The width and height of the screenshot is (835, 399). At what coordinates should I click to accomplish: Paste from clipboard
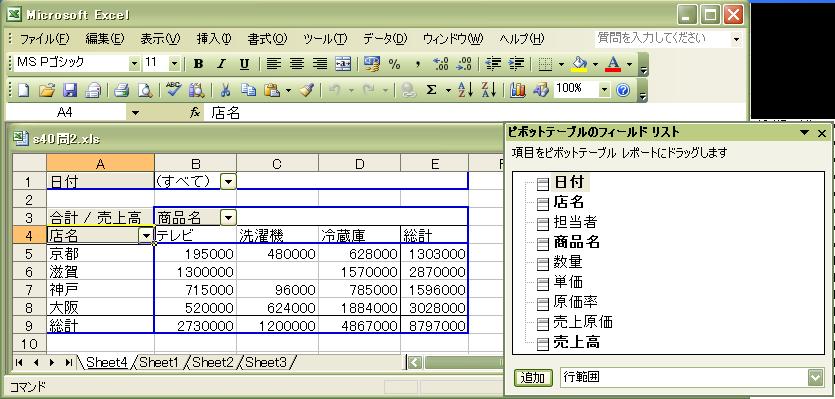tap(272, 90)
